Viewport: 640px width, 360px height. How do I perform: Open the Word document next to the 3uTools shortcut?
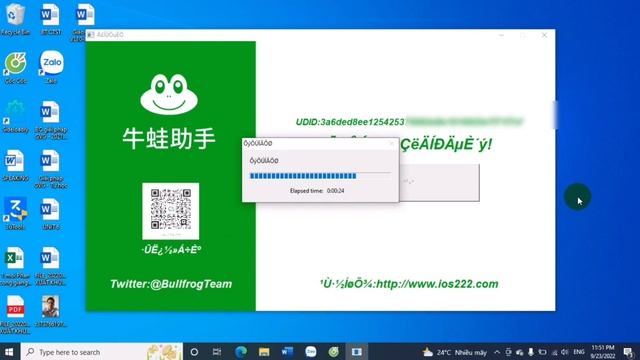click(51, 213)
